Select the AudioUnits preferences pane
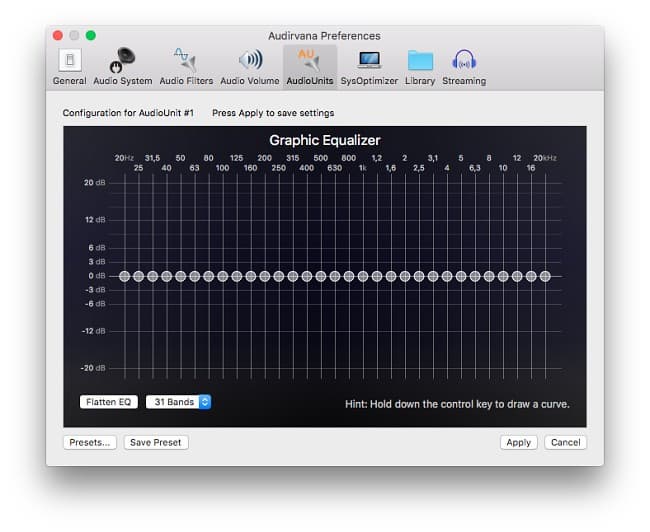The image size is (650, 532). (x=310, y=66)
